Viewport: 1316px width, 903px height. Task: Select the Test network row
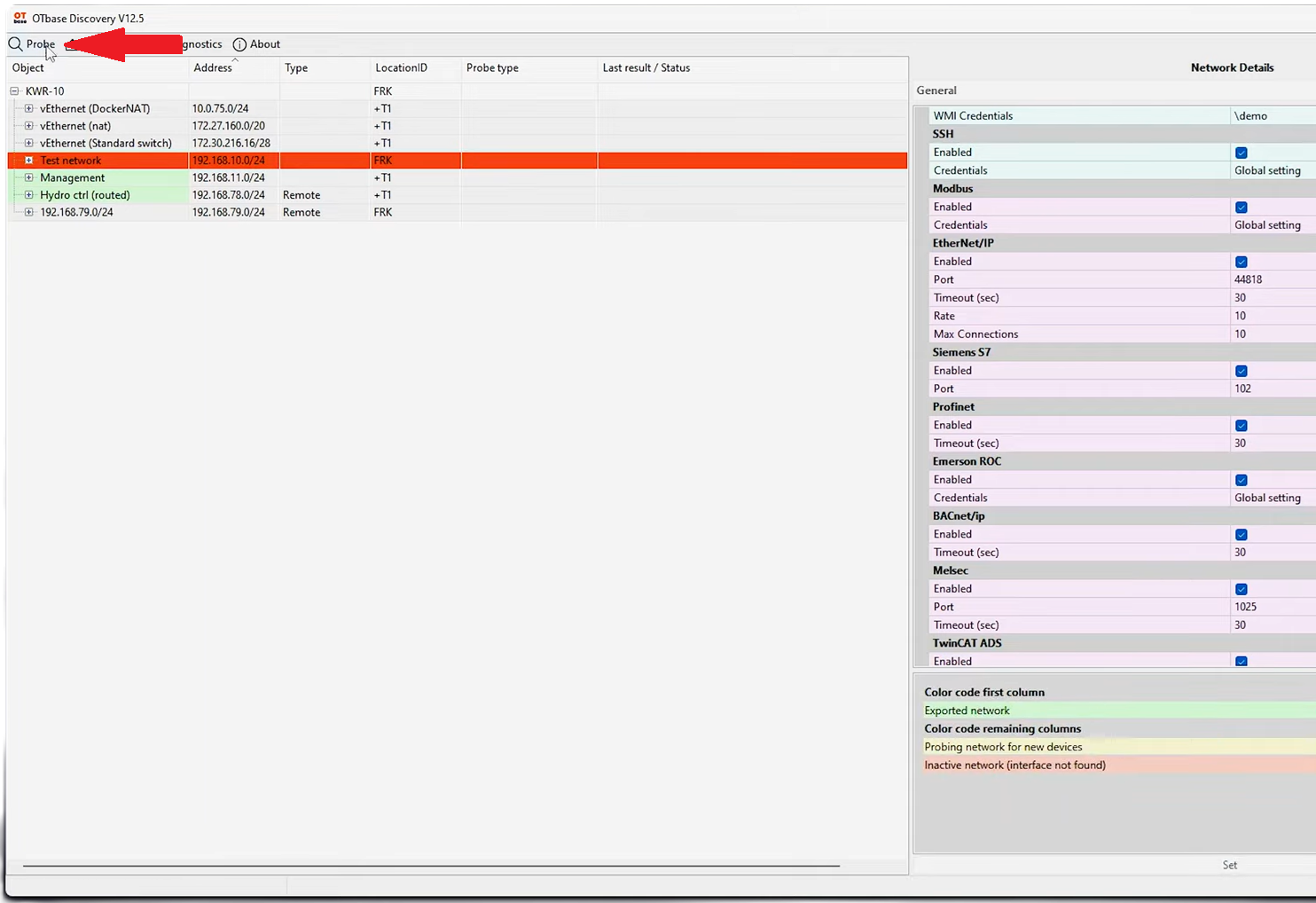point(458,161)
